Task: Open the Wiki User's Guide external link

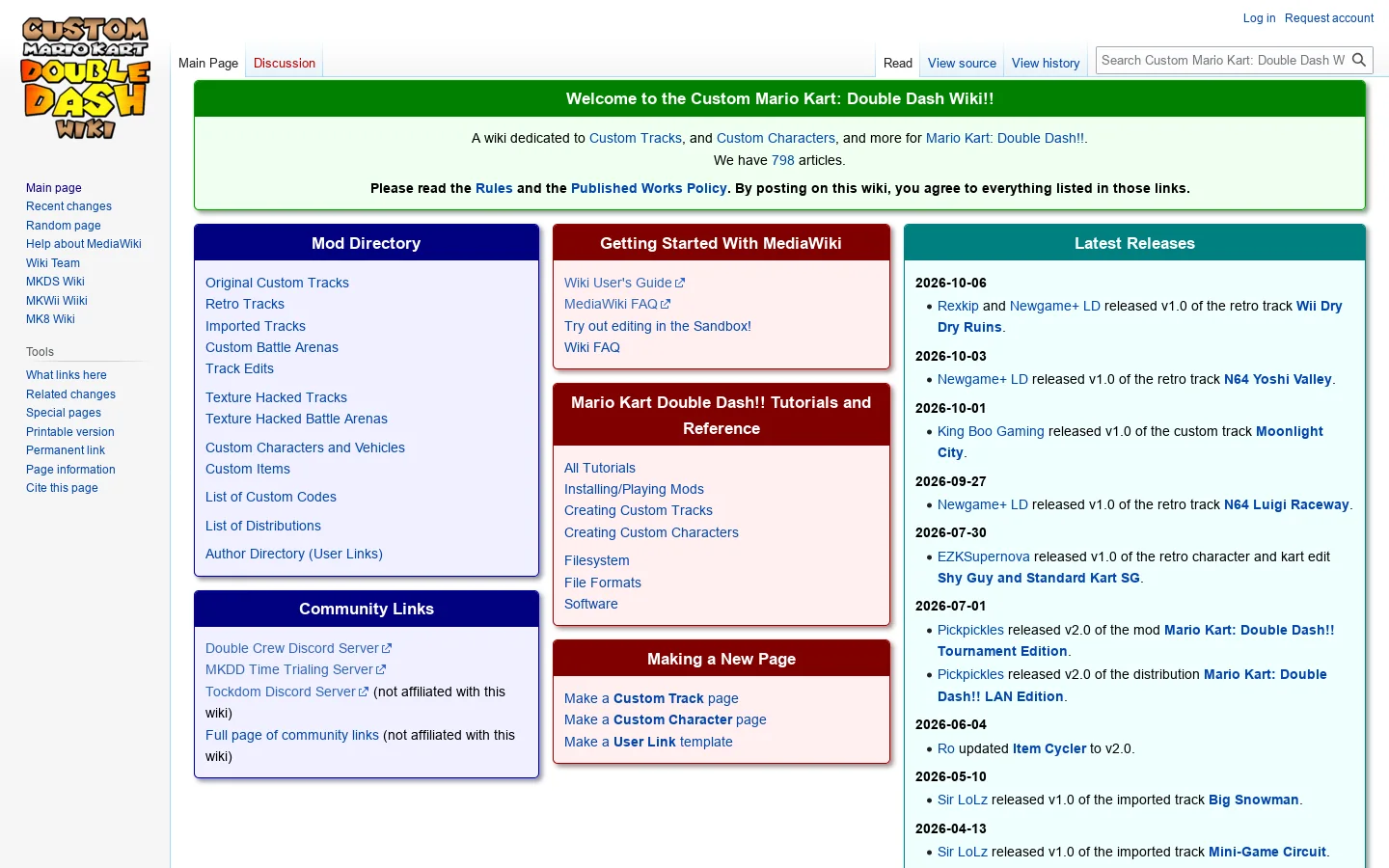Action: (624, 283)
